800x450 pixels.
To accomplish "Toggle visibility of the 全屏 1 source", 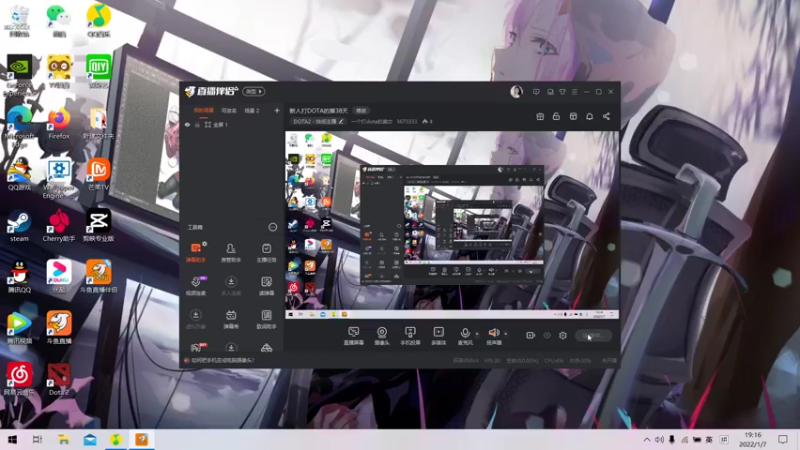I will coord(187,124).
